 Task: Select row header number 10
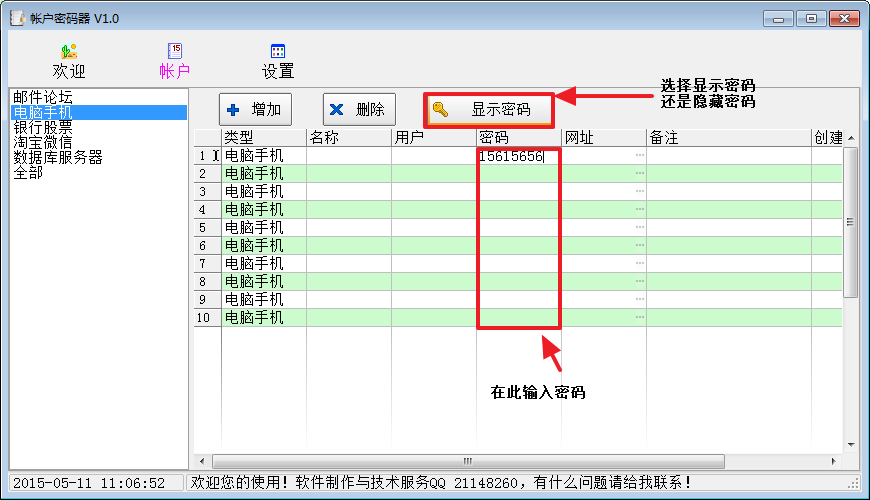(208, 317)
